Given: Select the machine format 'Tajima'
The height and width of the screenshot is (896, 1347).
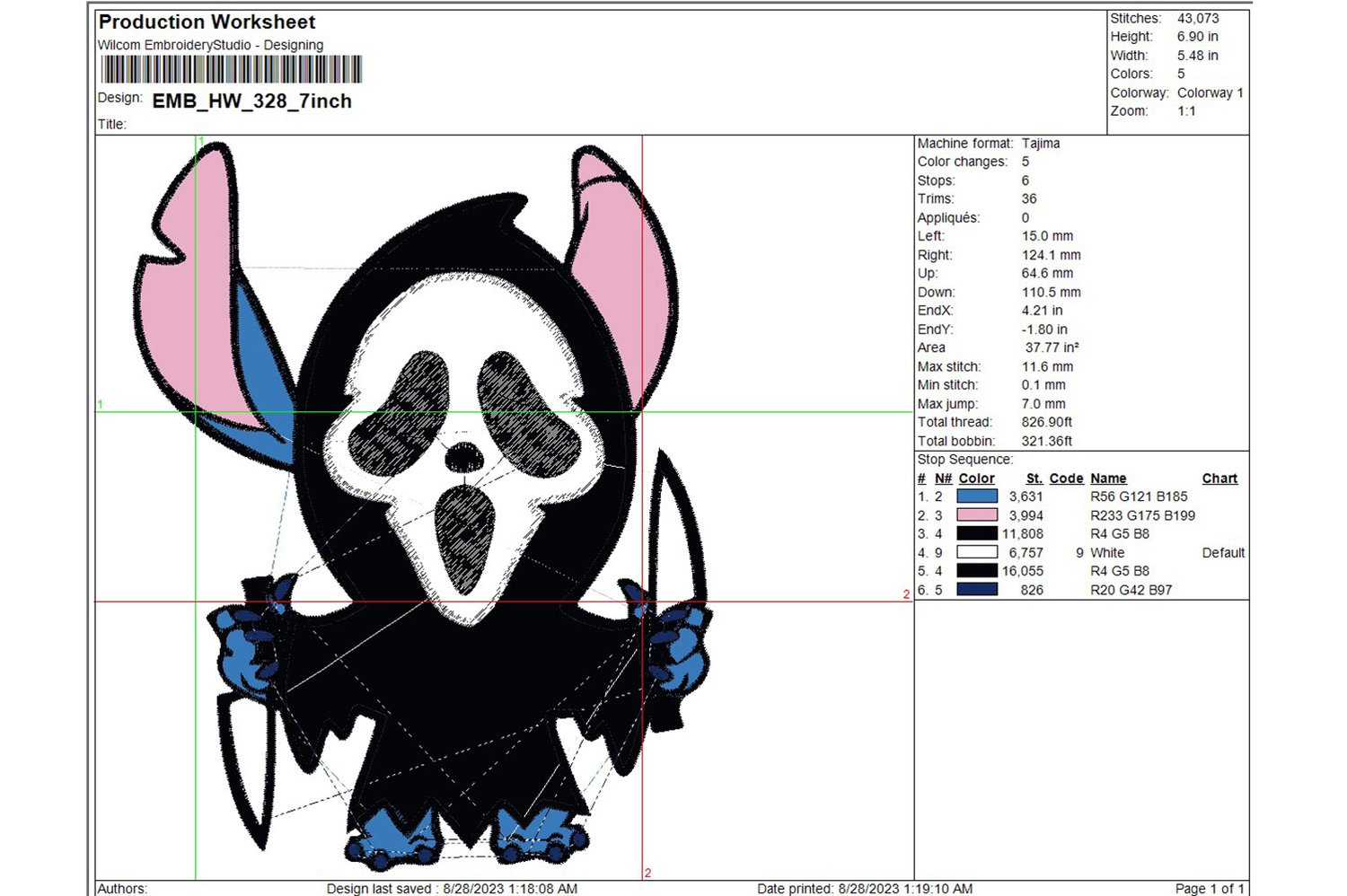Looking at the screenshot, I should click(x=1041, y=144).
